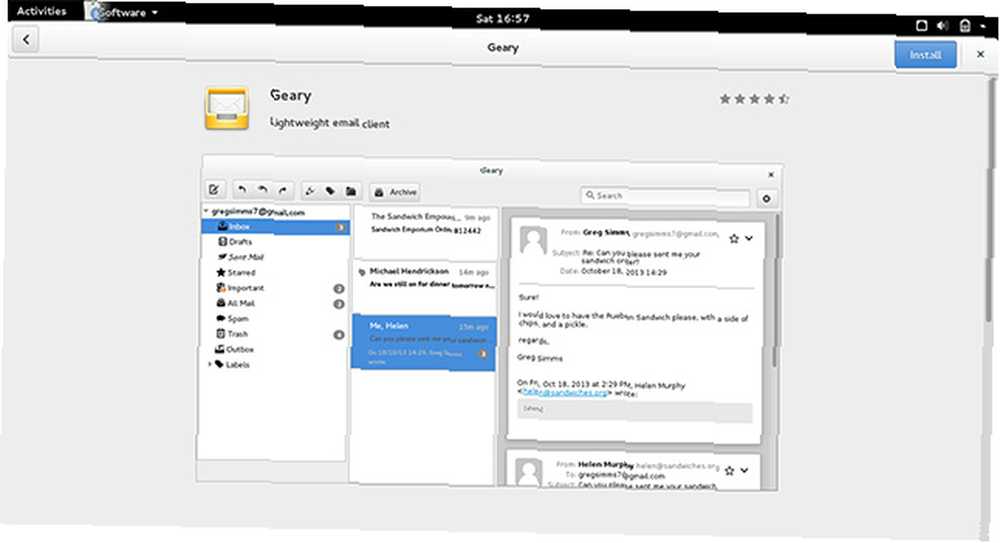Click the volume icon in top bar

point(943,26)
